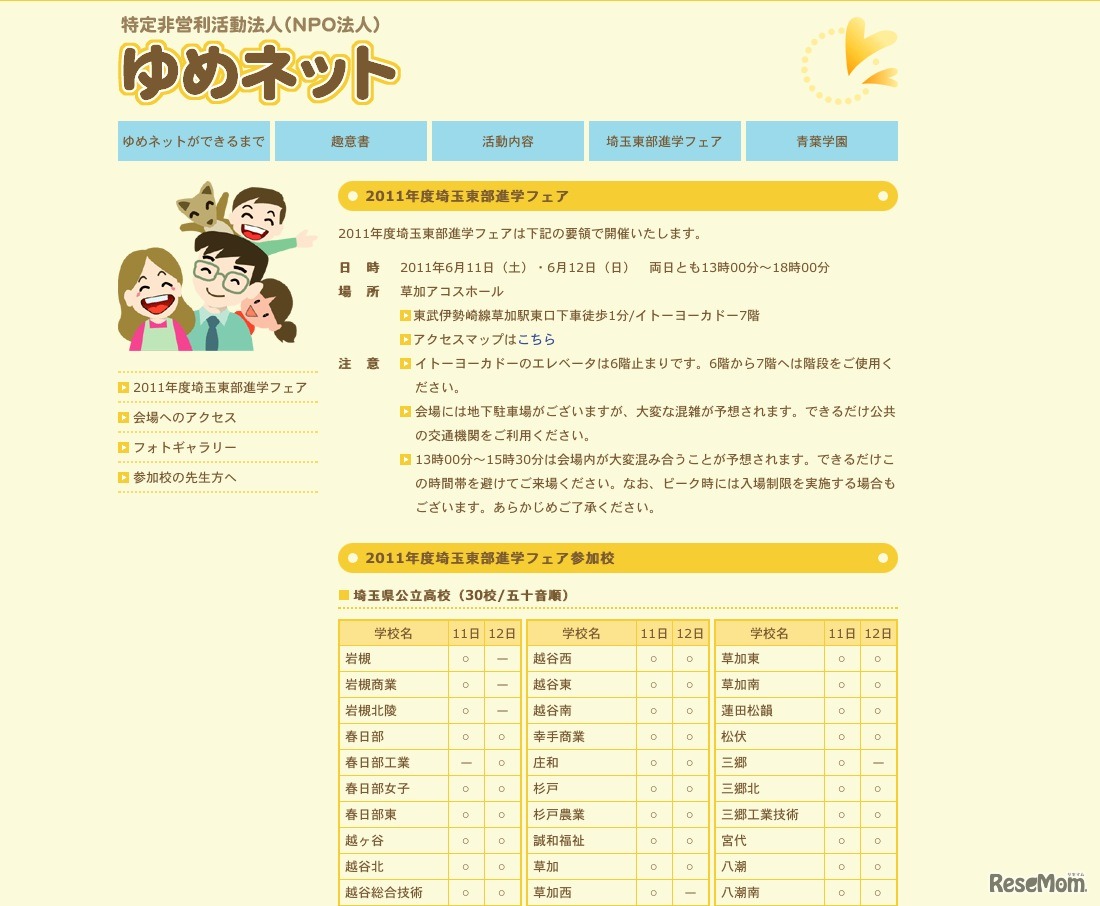
Task: Click the 11日 column header cell
Action: click(465, 633)
